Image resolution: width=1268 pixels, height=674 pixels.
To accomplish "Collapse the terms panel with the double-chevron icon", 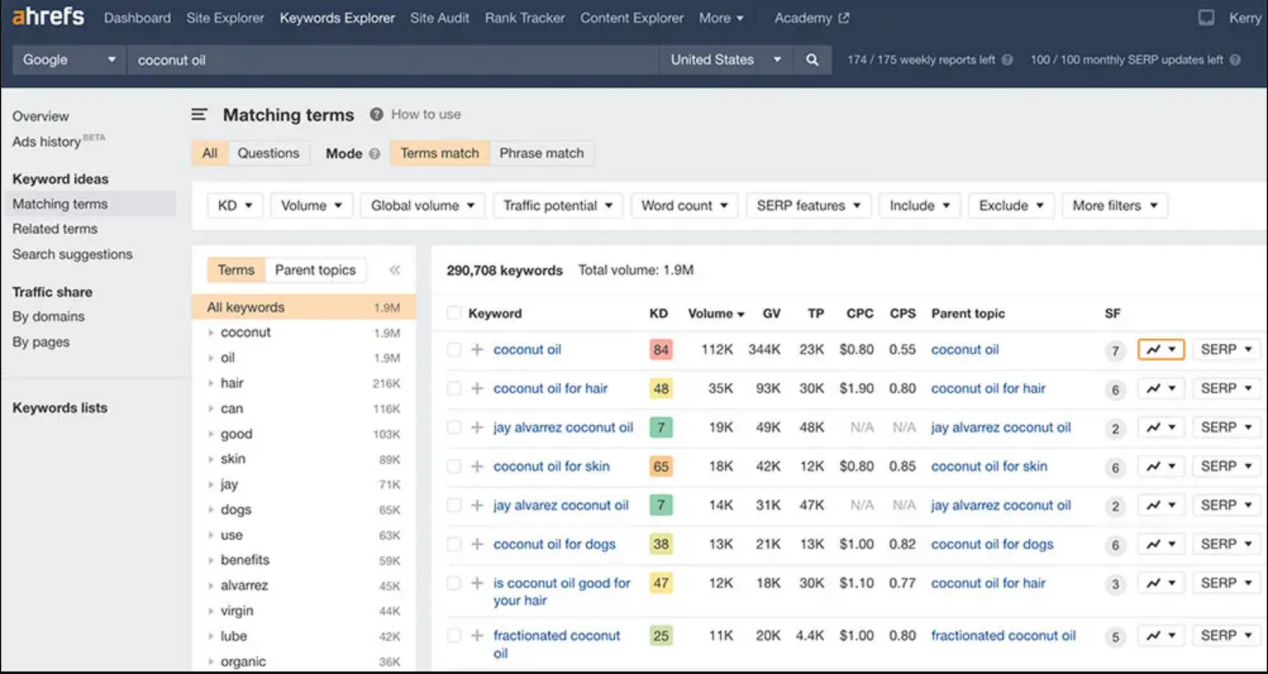I will tap(395, 270).
